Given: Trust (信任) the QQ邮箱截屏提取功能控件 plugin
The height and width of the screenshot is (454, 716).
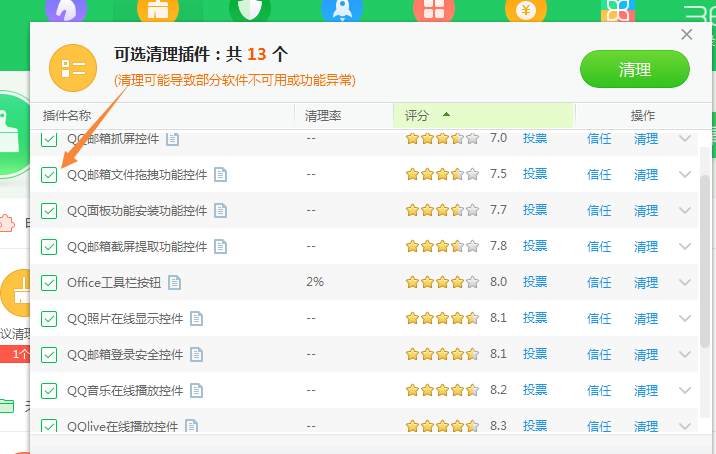Looking at the screenshot, I should click(x=599, y=247).
